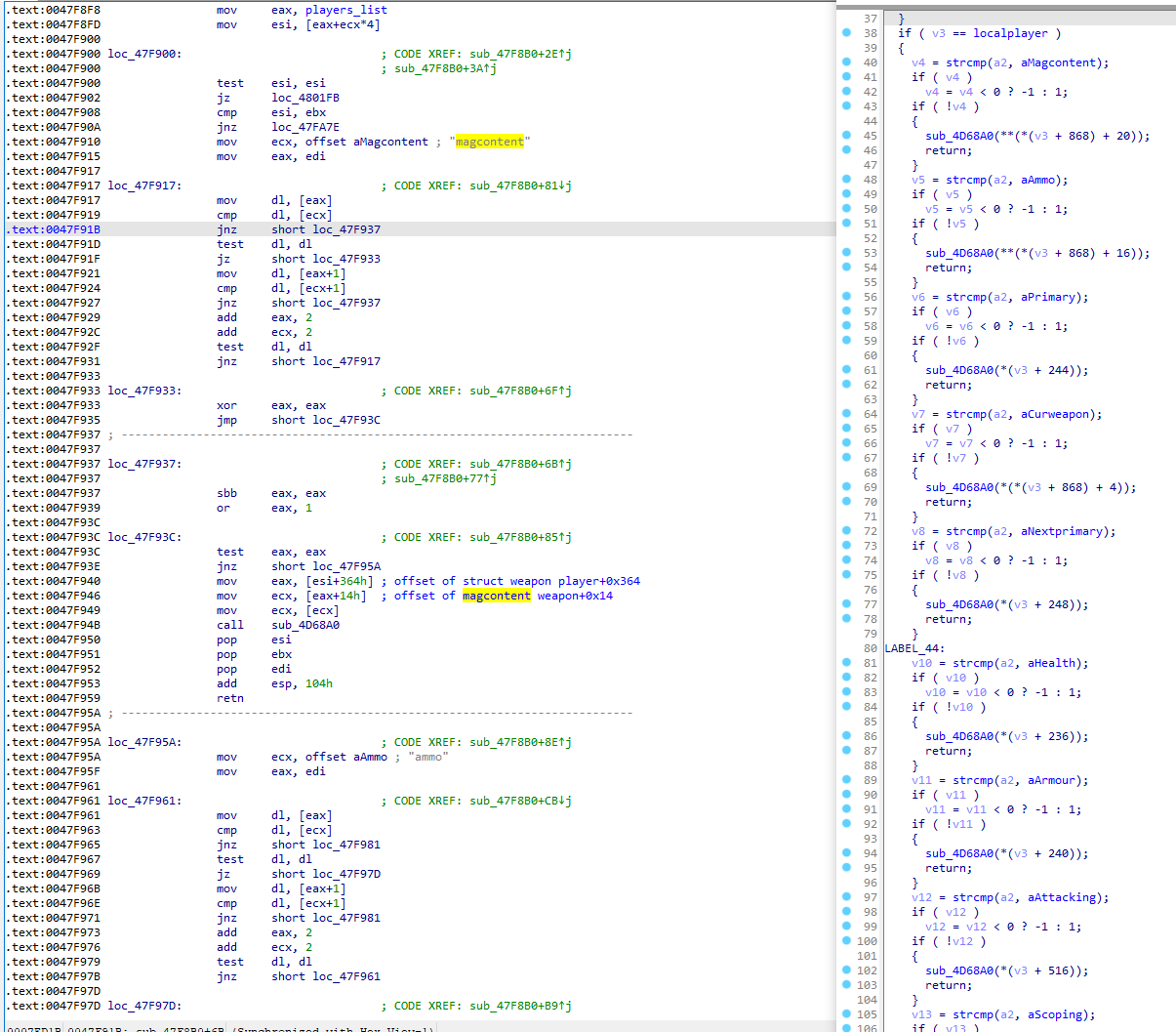Select the loc_47F900: label definition
Screen dimensions: 1176x1032
pos(144,54)
